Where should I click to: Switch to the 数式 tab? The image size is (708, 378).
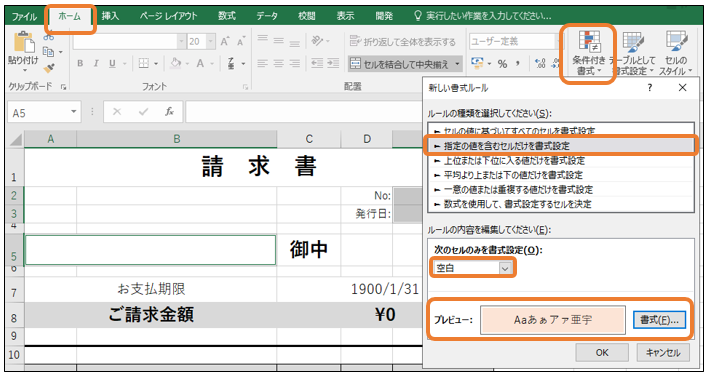tap(227, 16)
